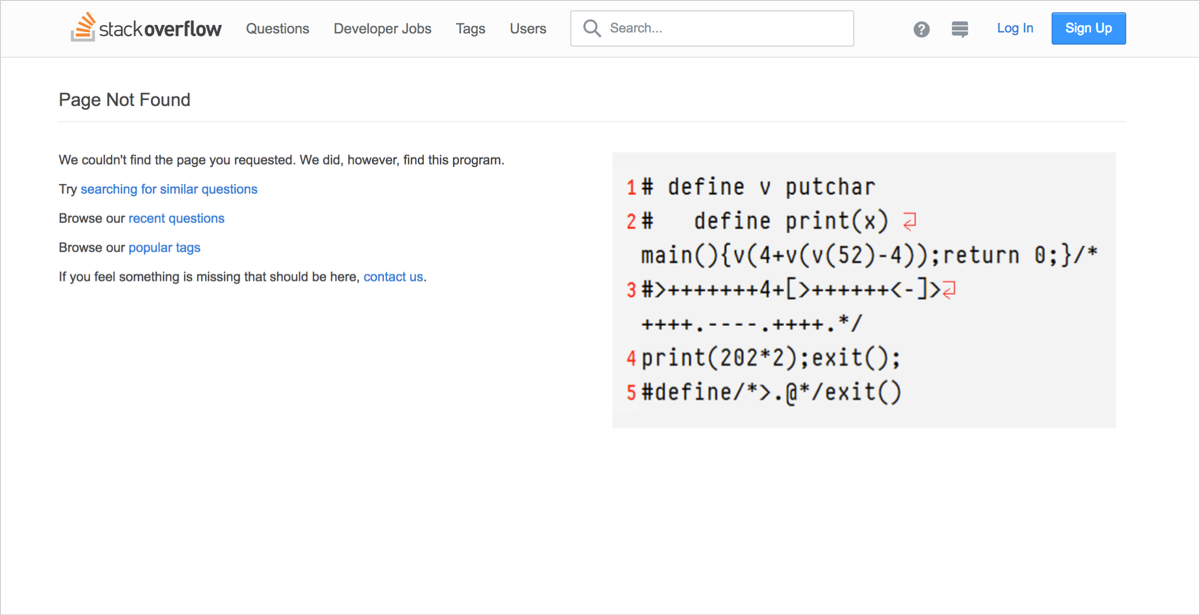Browse the 'popular tags' link

point(164,247)
